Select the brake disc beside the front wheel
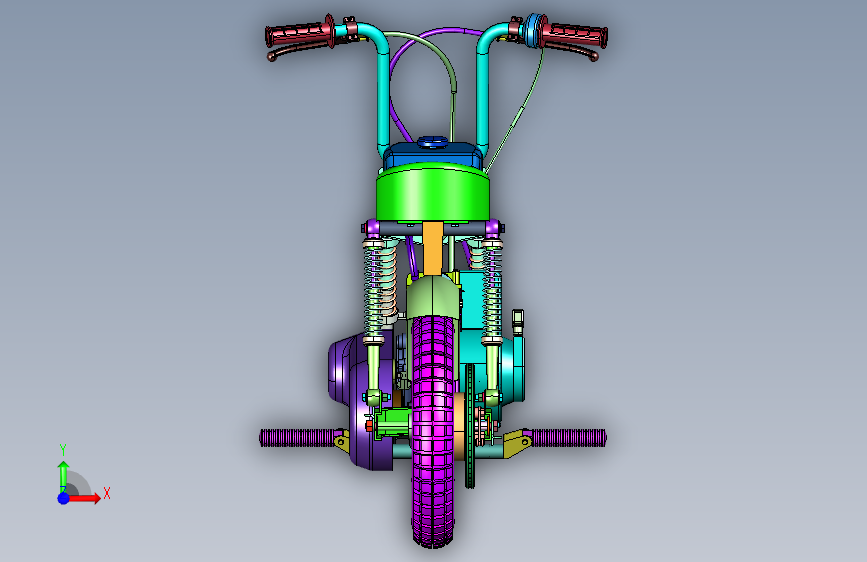This screenshot has height=562, width=867. [470, 426]
